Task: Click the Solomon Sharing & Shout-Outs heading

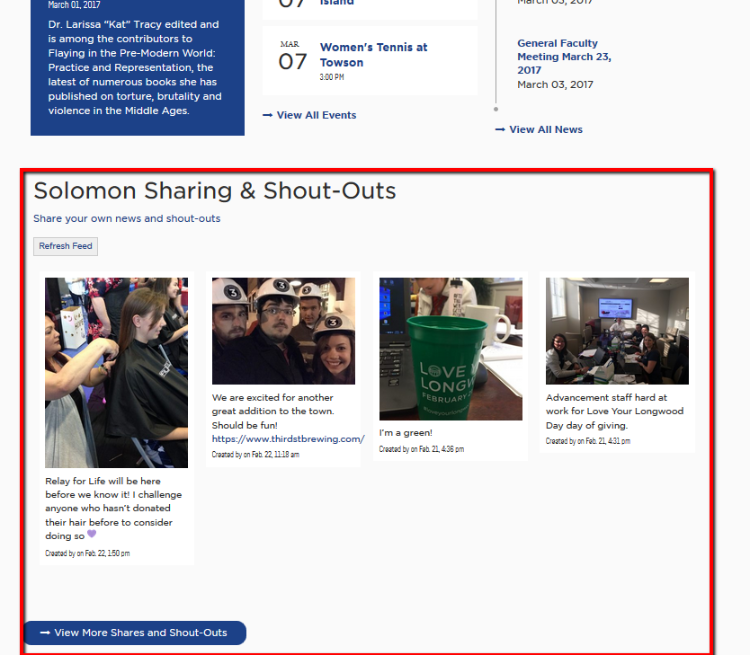Action: coord(215,190)
